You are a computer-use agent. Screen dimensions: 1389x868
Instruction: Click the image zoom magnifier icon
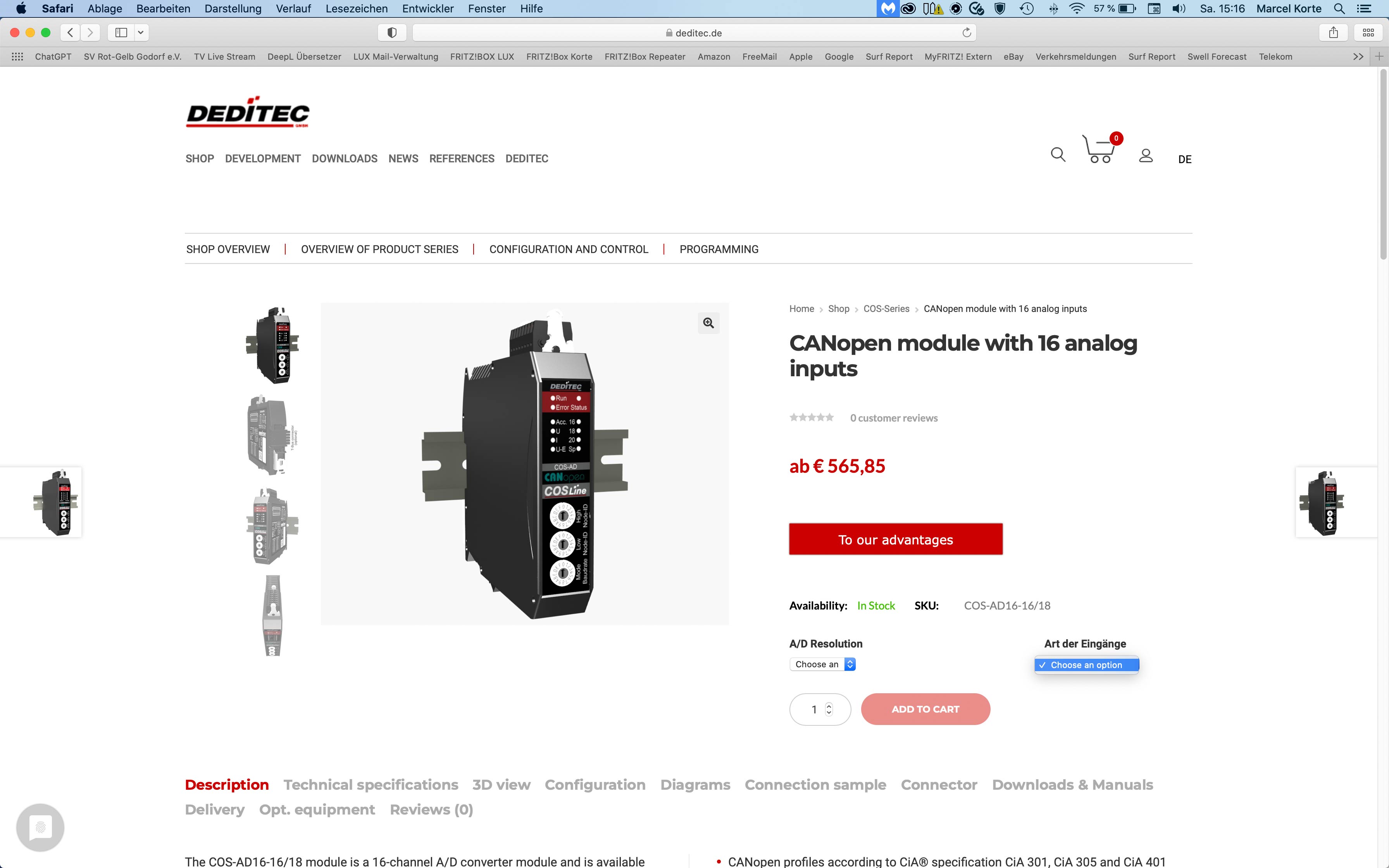coord(708,323)
